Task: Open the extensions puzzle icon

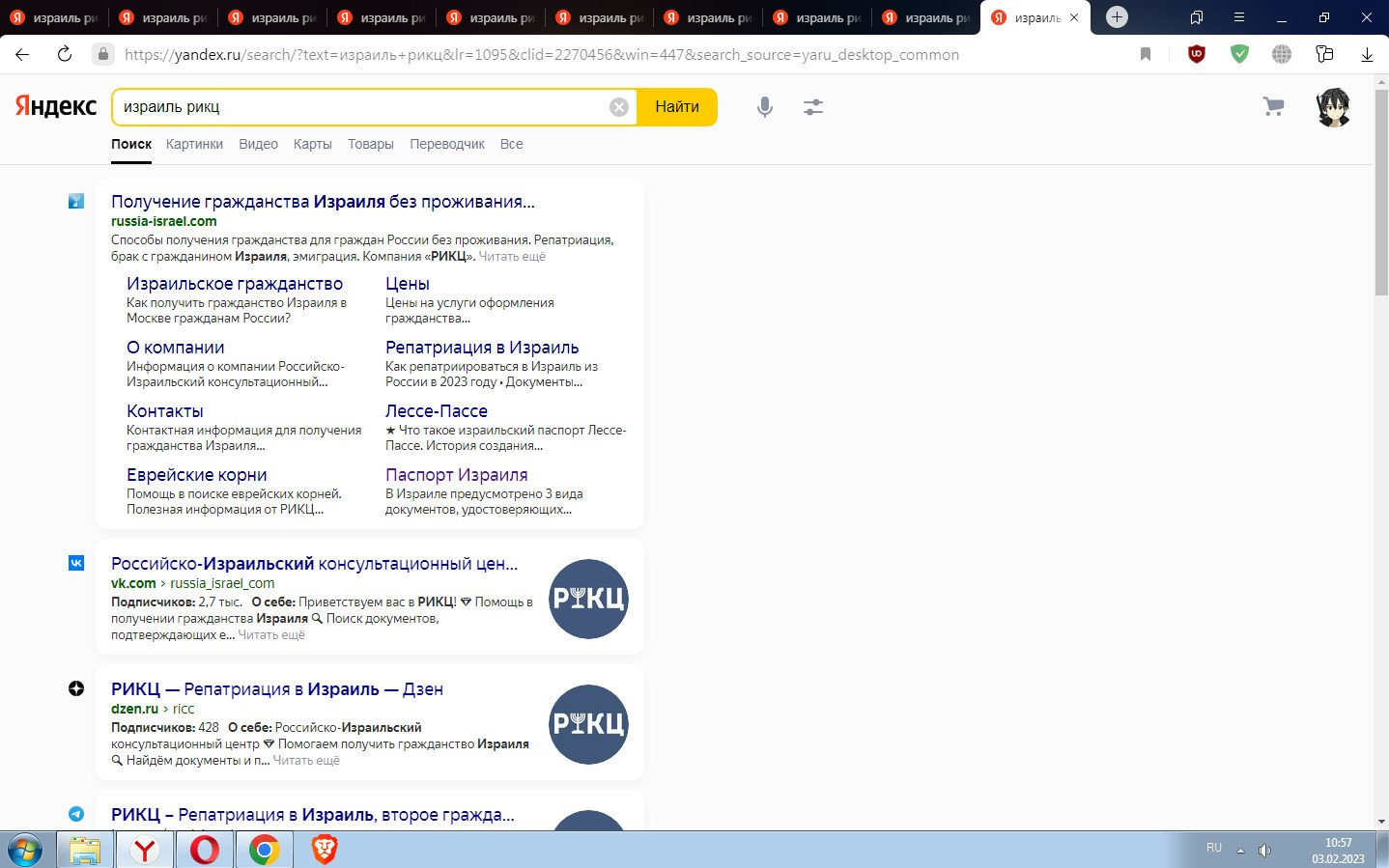Action: pos(1324,54)
